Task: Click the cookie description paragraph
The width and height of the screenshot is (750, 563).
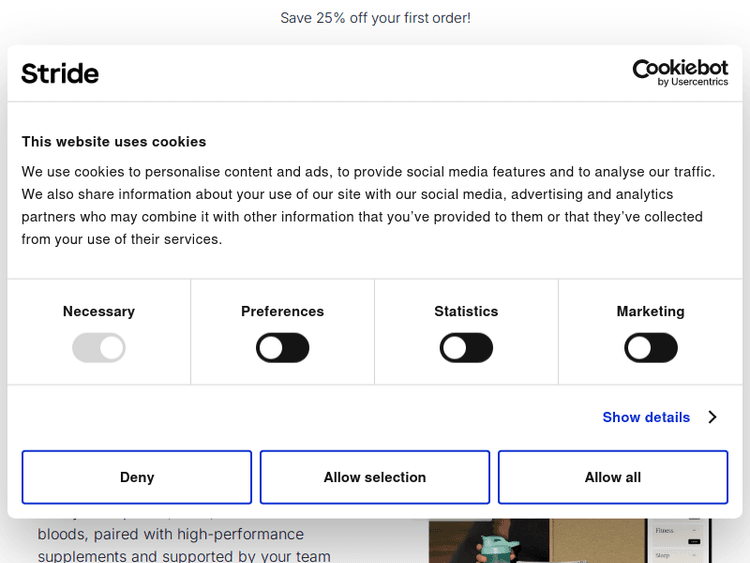Action: coord(369,205)
